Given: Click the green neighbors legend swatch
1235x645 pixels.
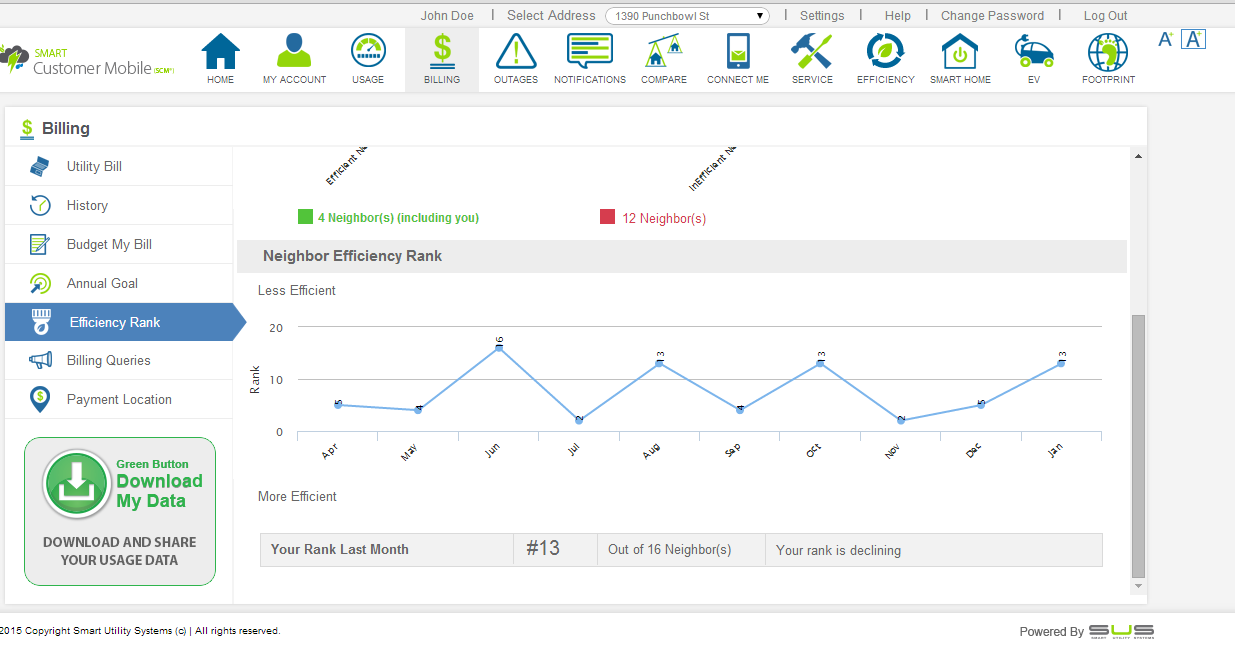Looking at the screenshot, I should 305,217.
